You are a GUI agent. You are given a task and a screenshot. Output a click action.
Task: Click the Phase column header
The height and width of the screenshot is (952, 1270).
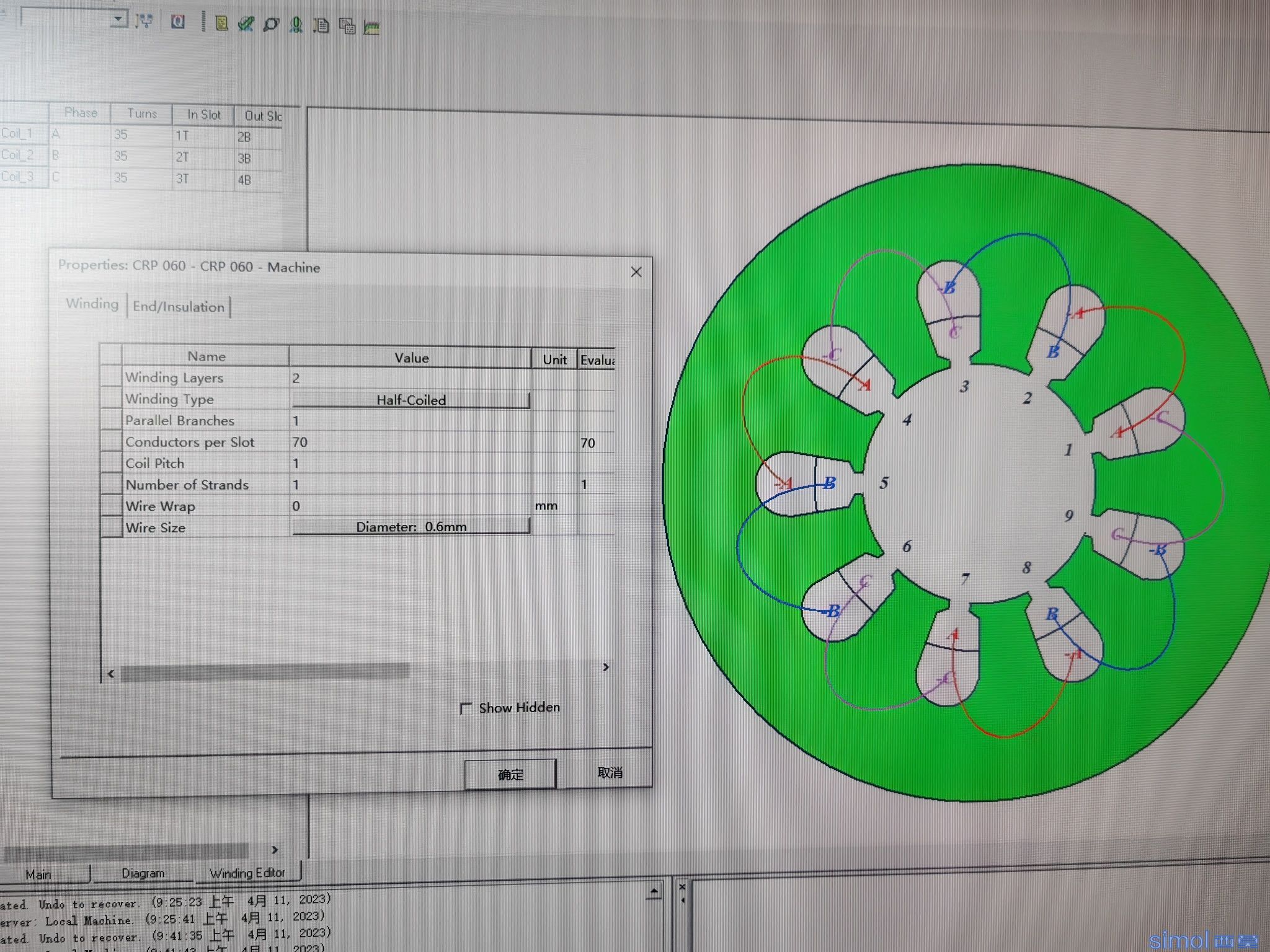coord(81,113)
